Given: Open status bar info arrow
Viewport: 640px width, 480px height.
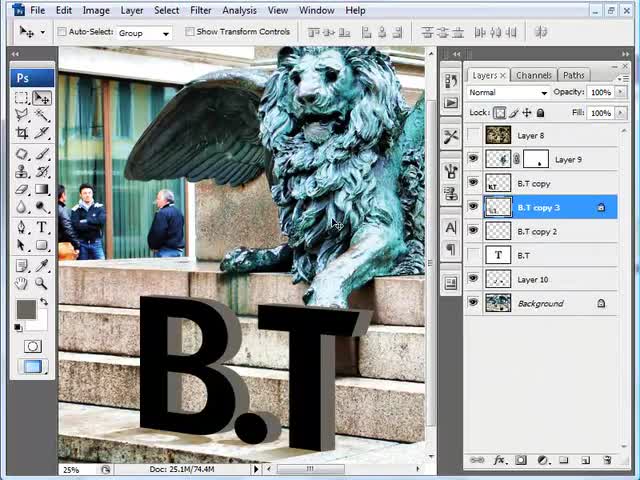Looking at the screenshot, I should tap(256, 469).
